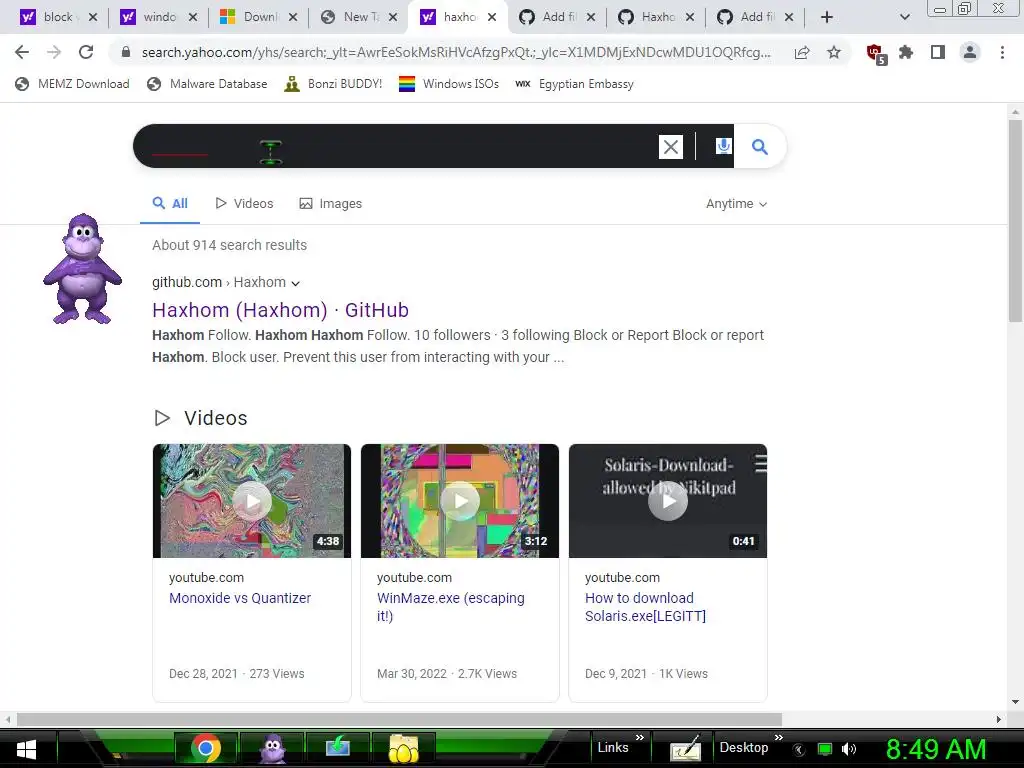Viewport: 1024px width, 768px height.
Task: Click the 8:49 AM taskbar clock
Action: 936,749
